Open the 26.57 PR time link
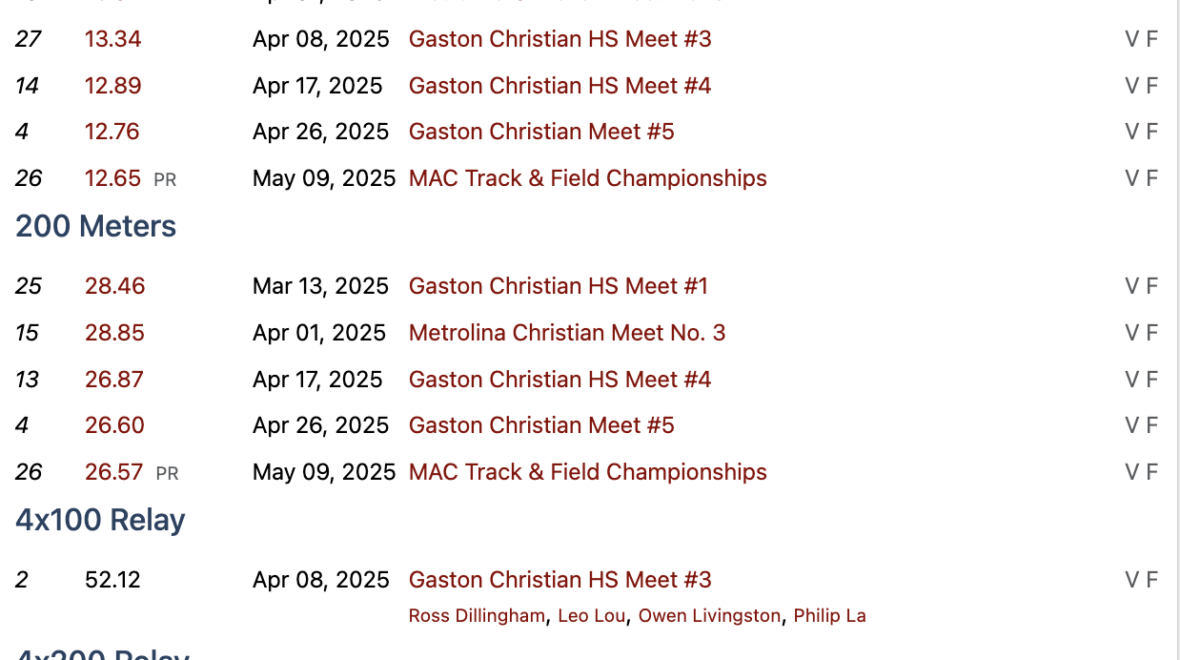 (114, 472)
